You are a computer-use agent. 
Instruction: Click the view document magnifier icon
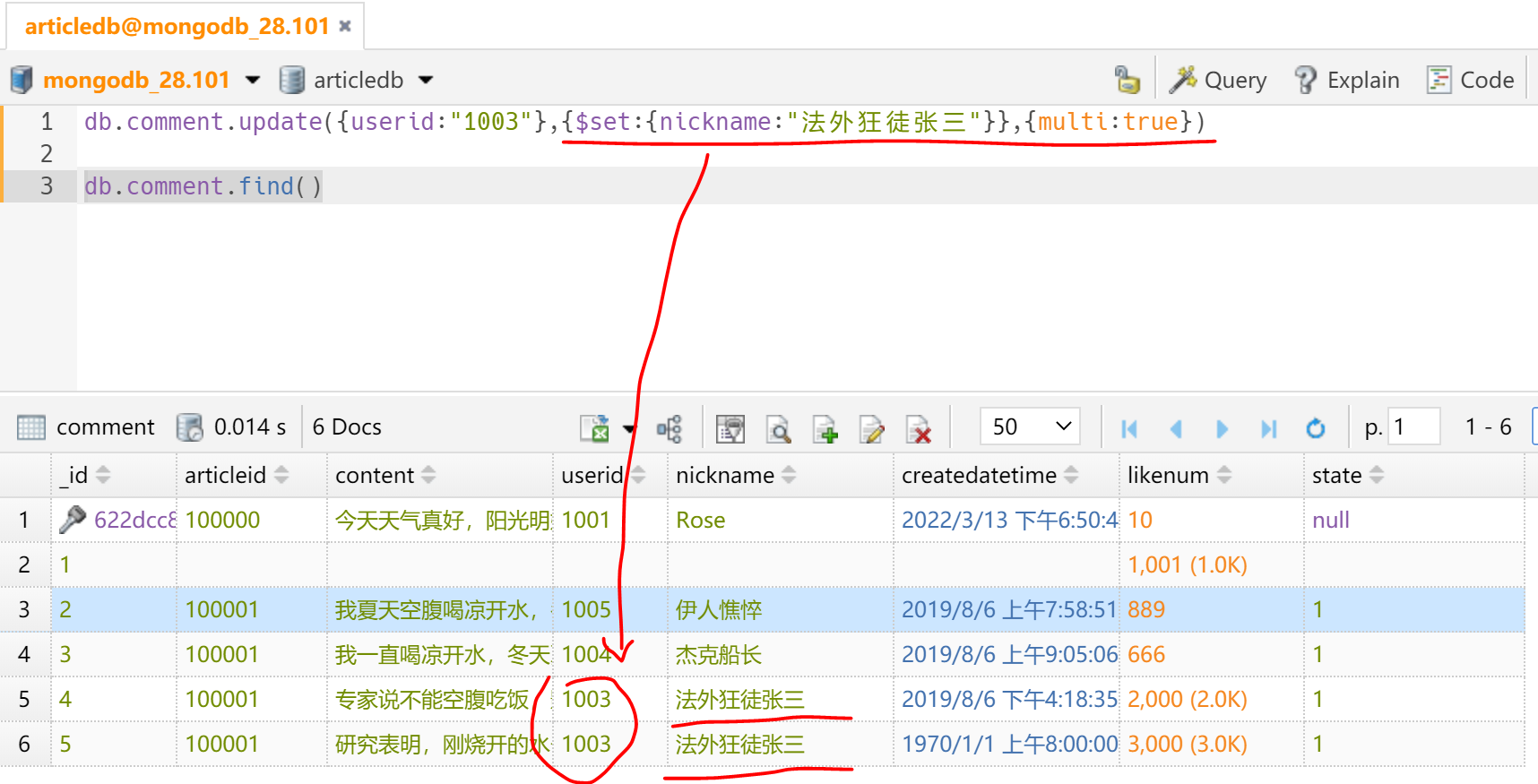pyautogui.click(x=778, y=428)
